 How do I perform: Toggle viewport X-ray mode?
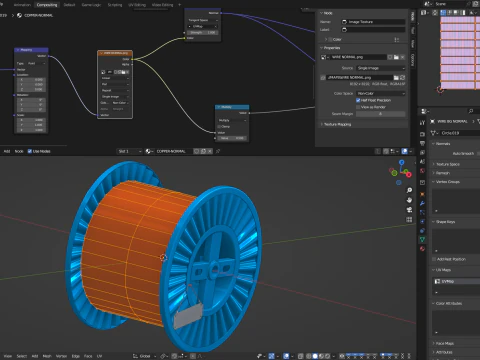(301, 356)
